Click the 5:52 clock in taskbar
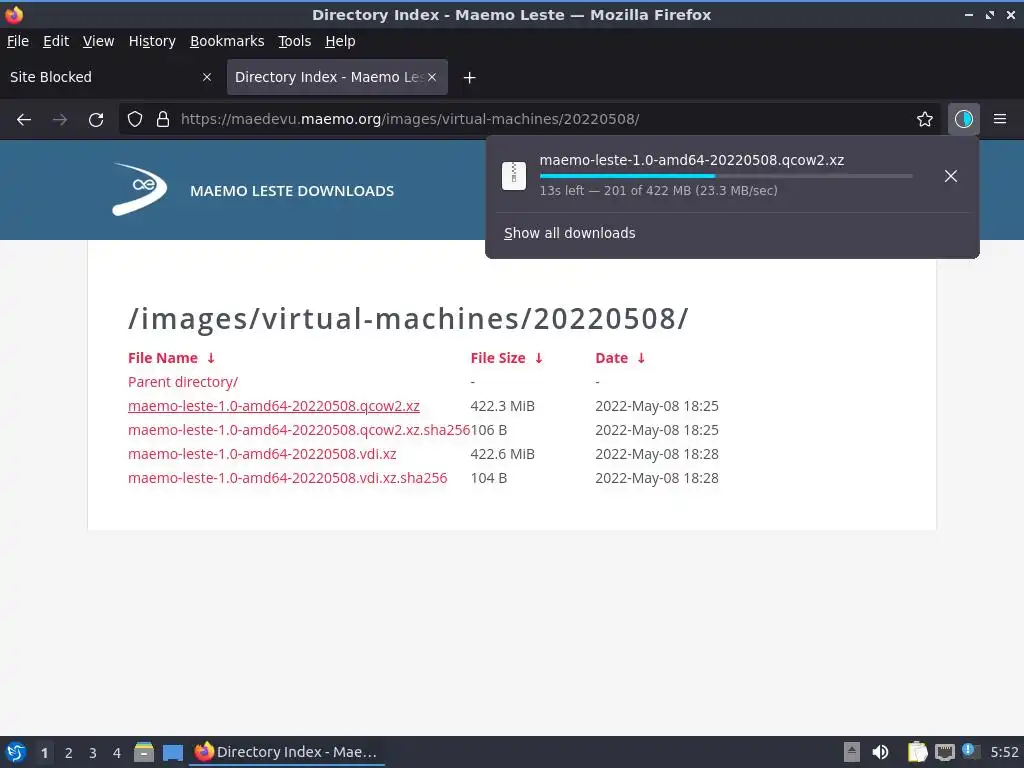 pyautogui.click(x=1004, y=752)
